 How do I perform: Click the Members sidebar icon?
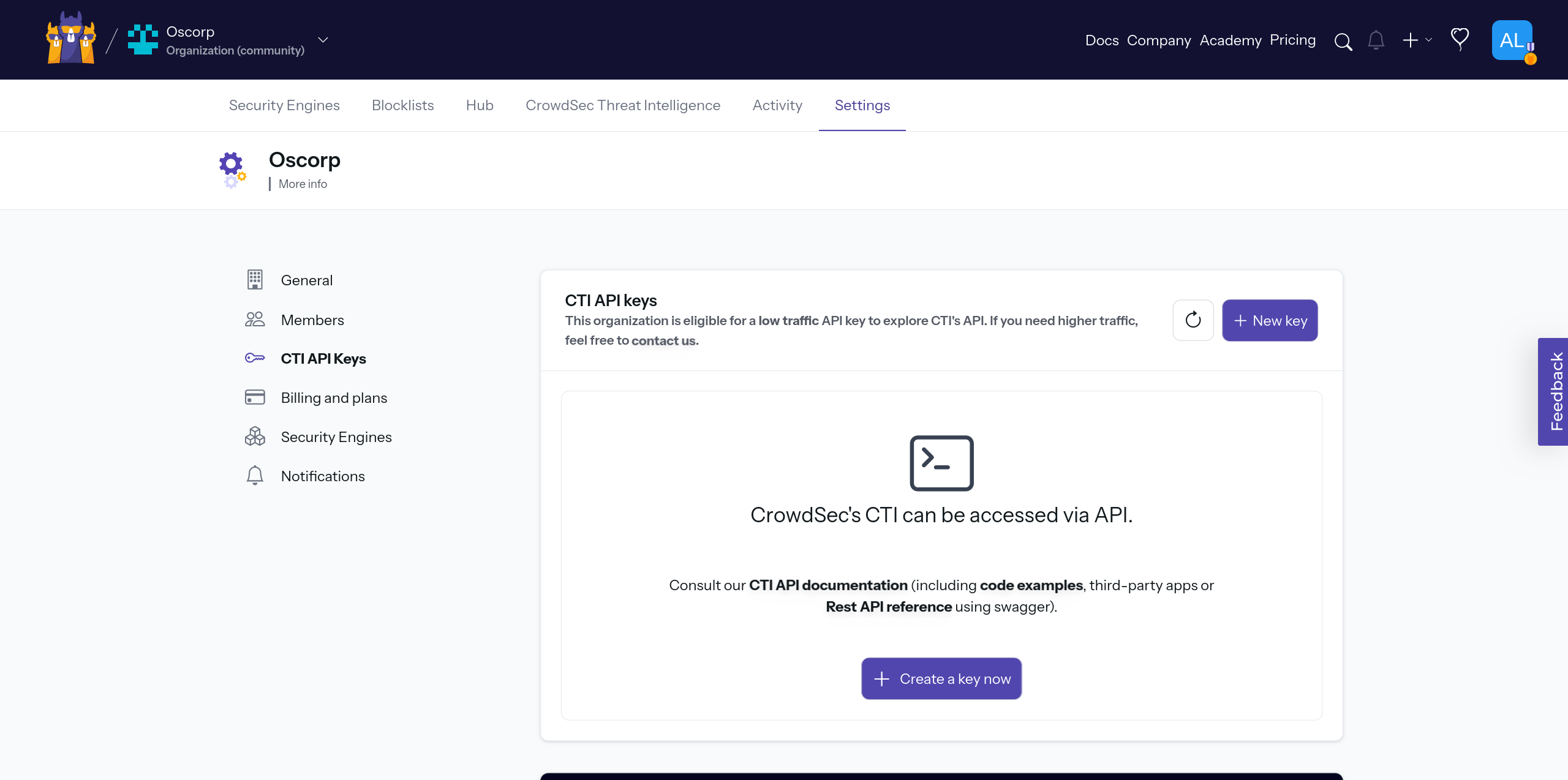(255, 319)
